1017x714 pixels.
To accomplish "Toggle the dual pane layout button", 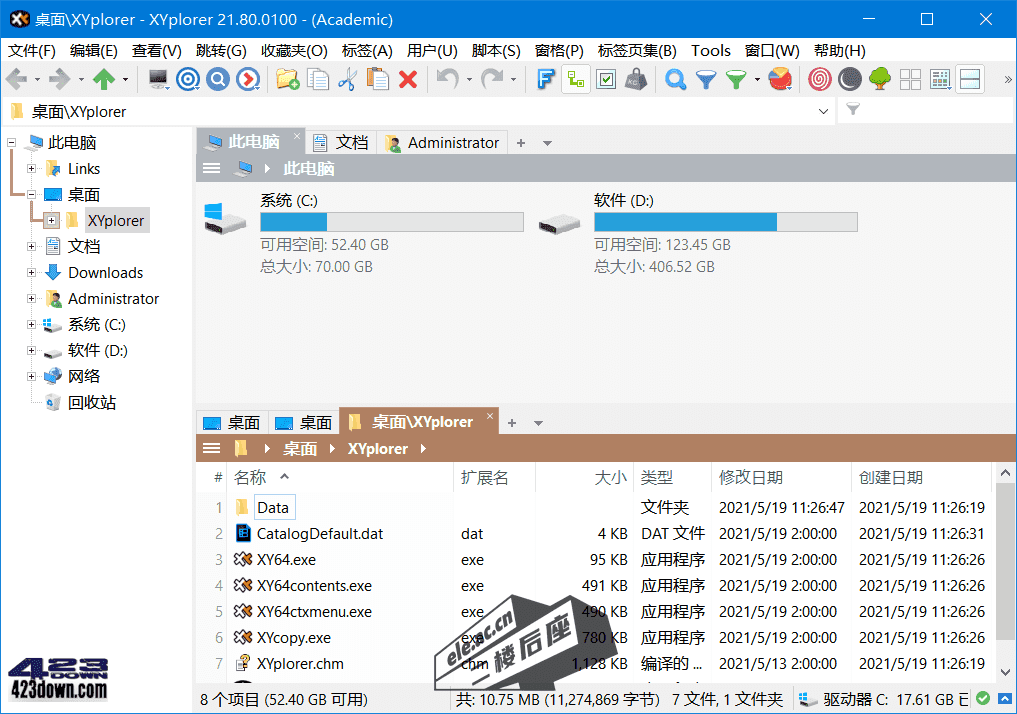I will click(970, 80).
